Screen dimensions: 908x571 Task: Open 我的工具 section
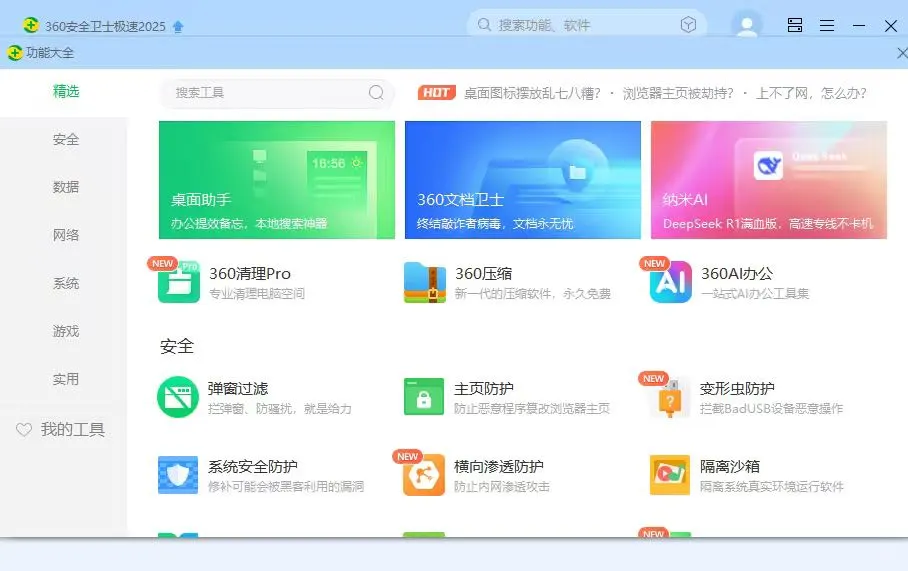tap(60, 430)
